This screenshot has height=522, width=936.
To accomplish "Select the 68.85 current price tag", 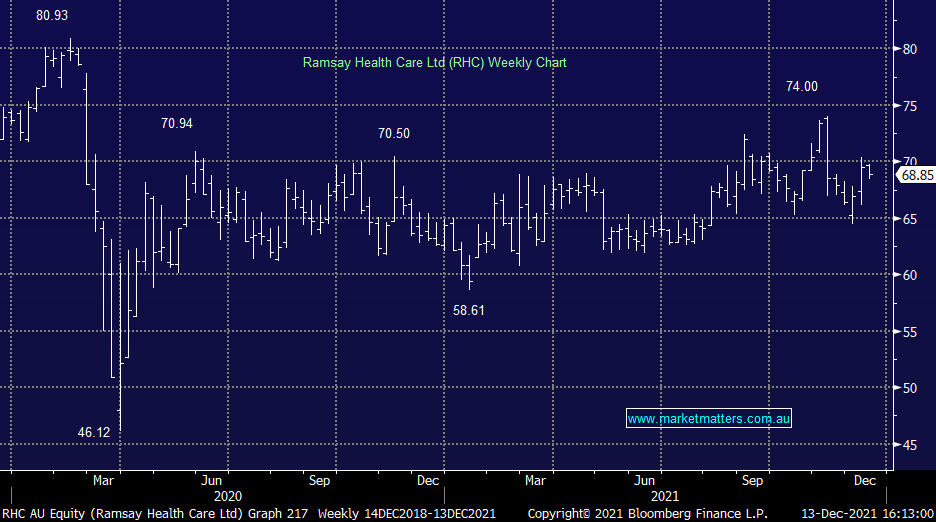I will 917,175.
